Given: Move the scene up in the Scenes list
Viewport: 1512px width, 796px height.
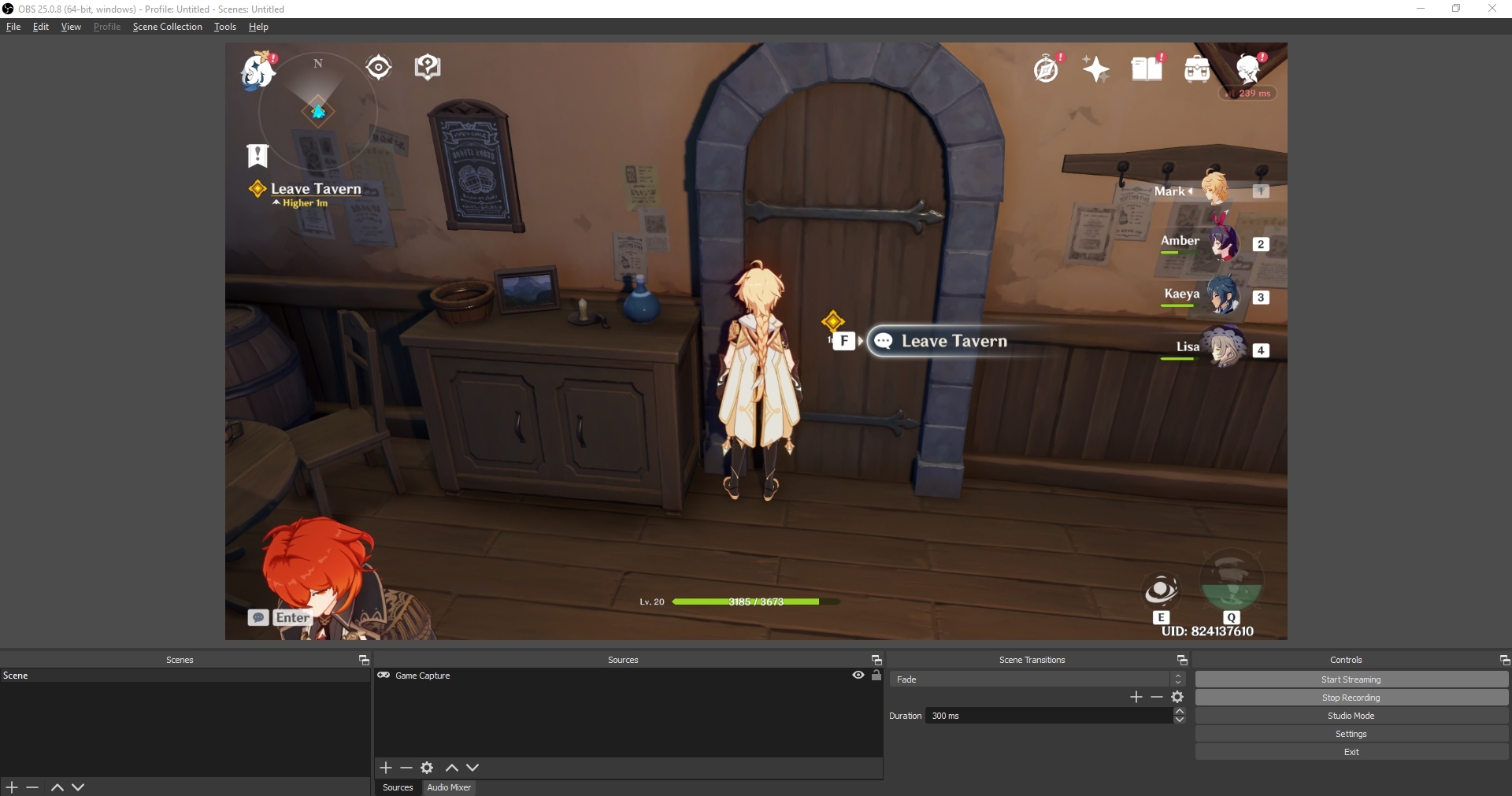Looking at the screenshot, I should coord(57,787).
